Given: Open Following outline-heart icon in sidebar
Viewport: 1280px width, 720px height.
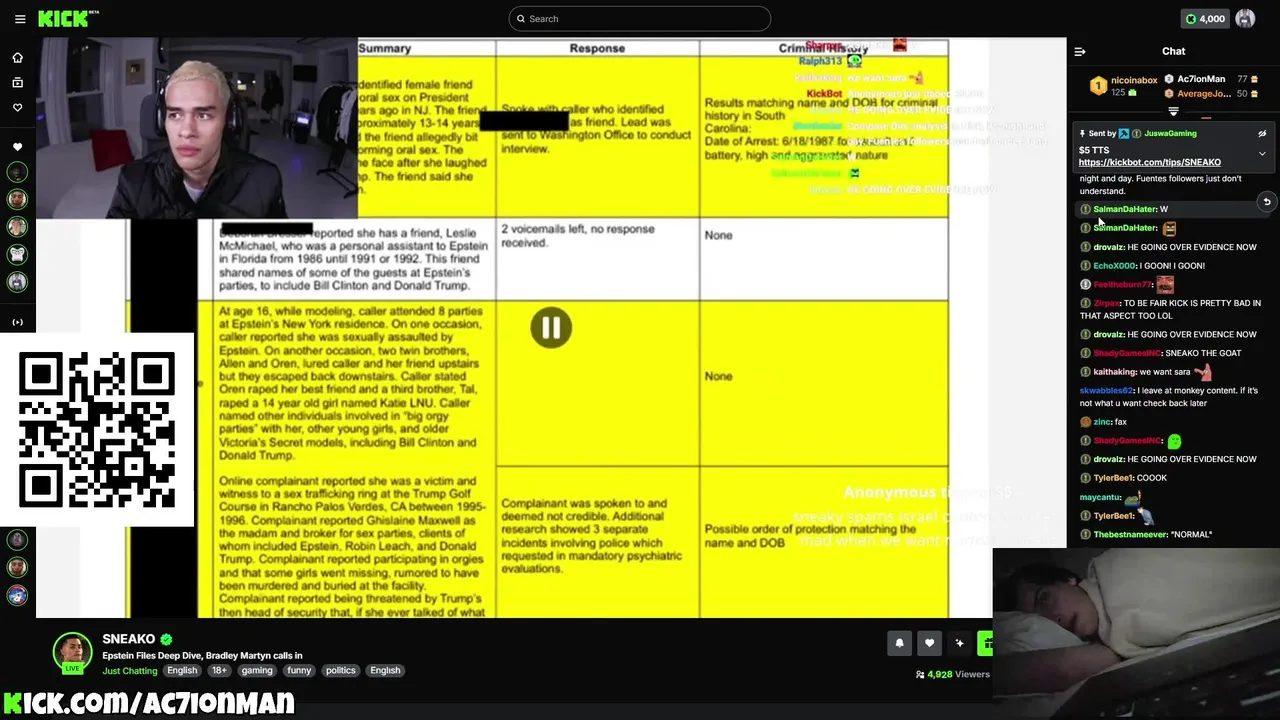Looking at the screenshot, I should pos(17,107).
